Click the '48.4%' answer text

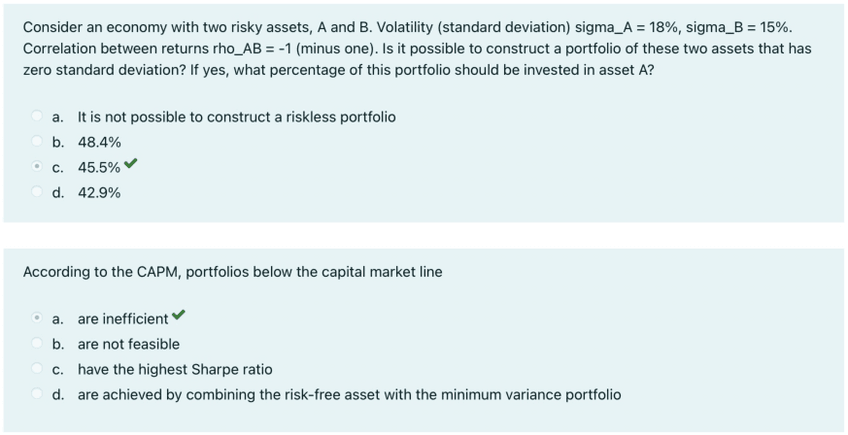click(99, 143)
